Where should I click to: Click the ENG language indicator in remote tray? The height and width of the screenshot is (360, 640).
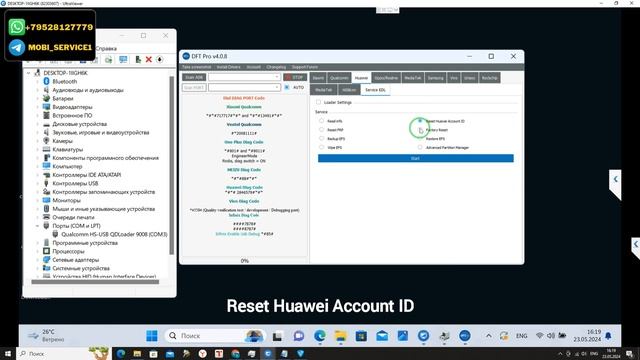click(x=521, y=336)
